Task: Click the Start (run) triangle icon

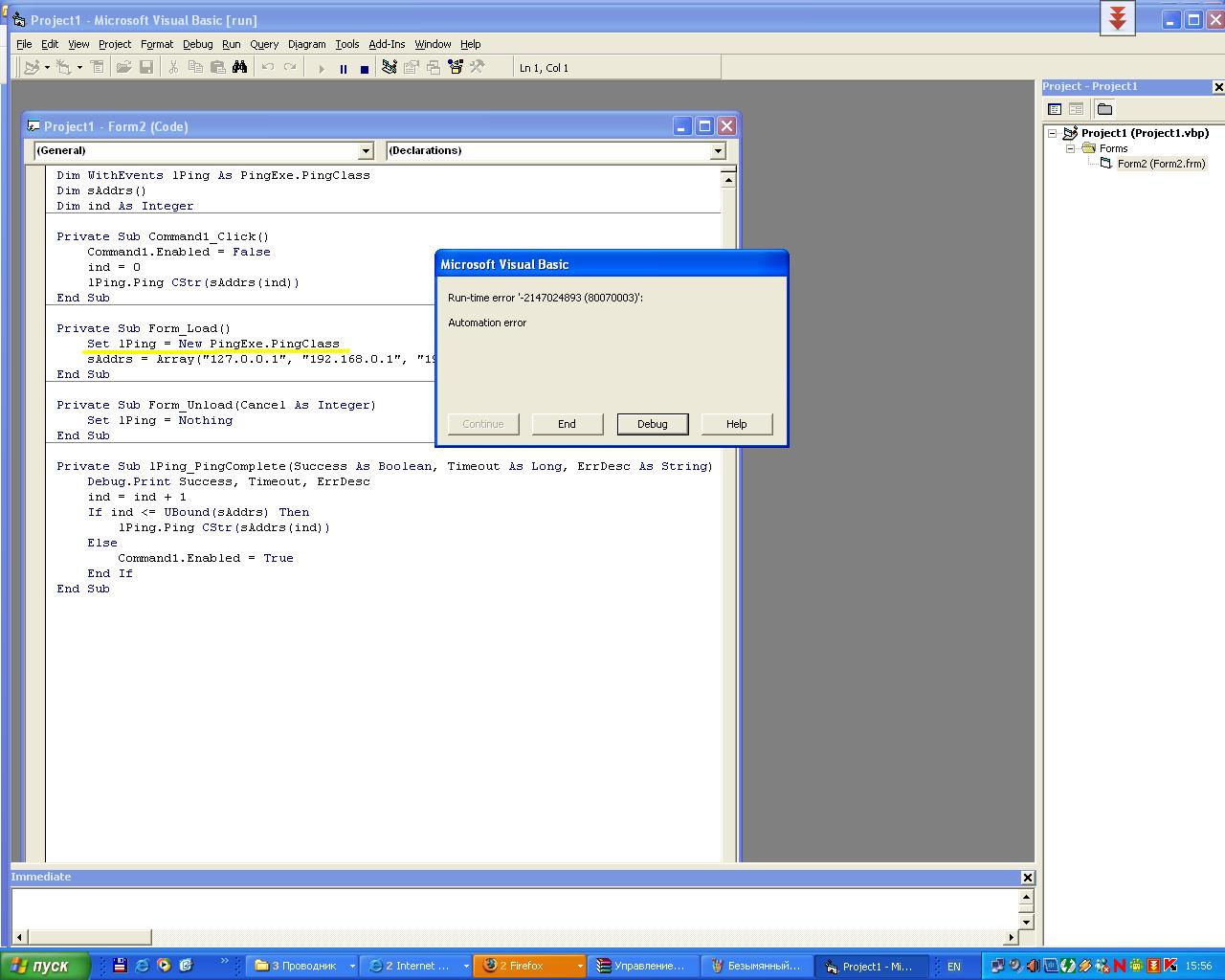Action: [x=322, y=68]
